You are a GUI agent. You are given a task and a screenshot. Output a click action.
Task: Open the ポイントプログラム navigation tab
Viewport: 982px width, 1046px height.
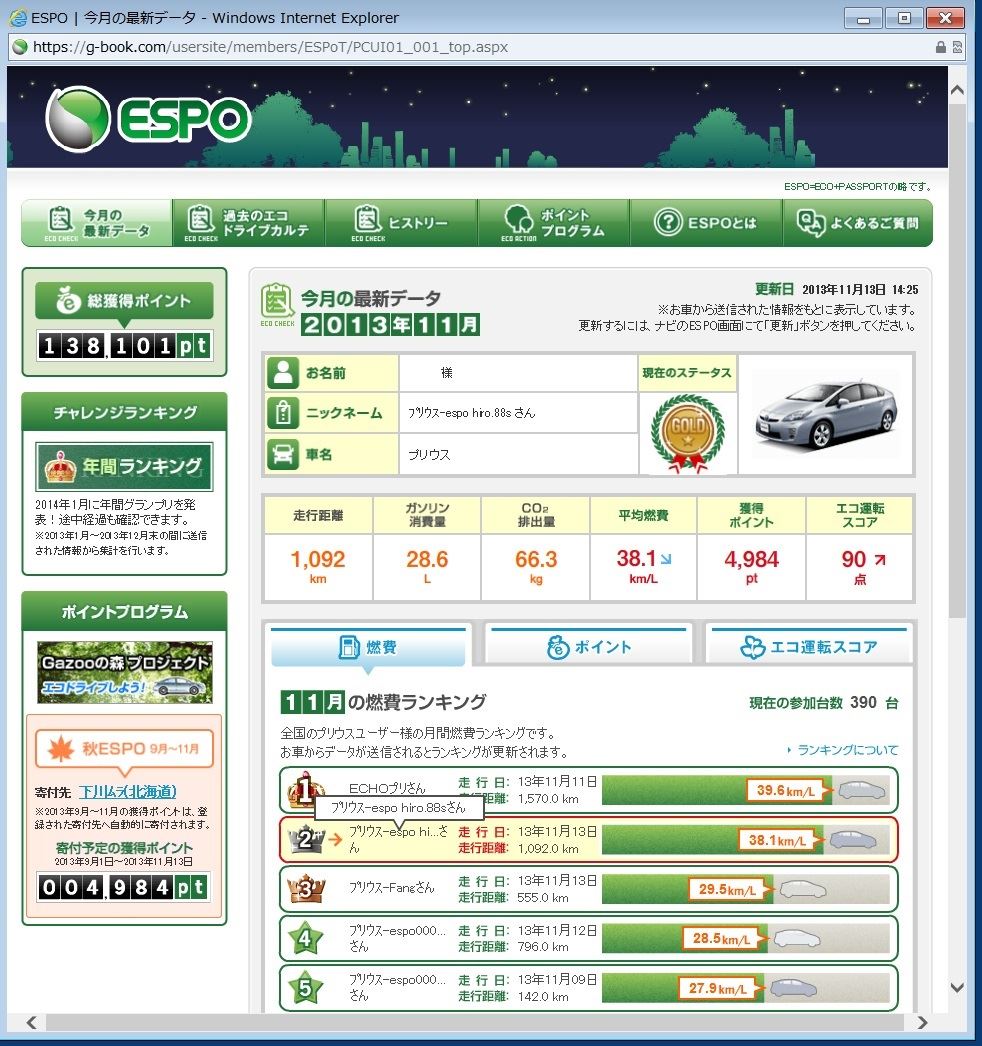coord(554,223)
